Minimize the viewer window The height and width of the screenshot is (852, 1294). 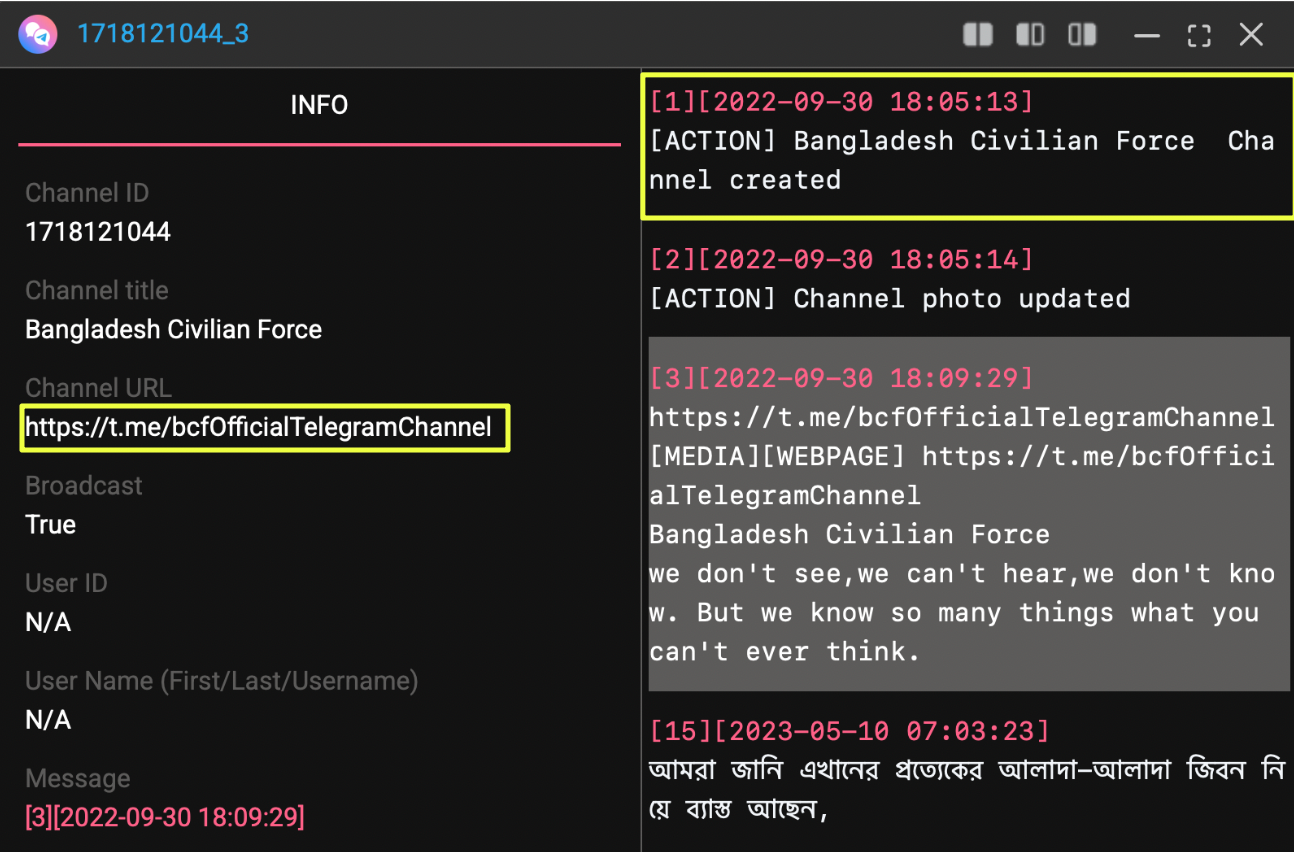coord(1146,36)
